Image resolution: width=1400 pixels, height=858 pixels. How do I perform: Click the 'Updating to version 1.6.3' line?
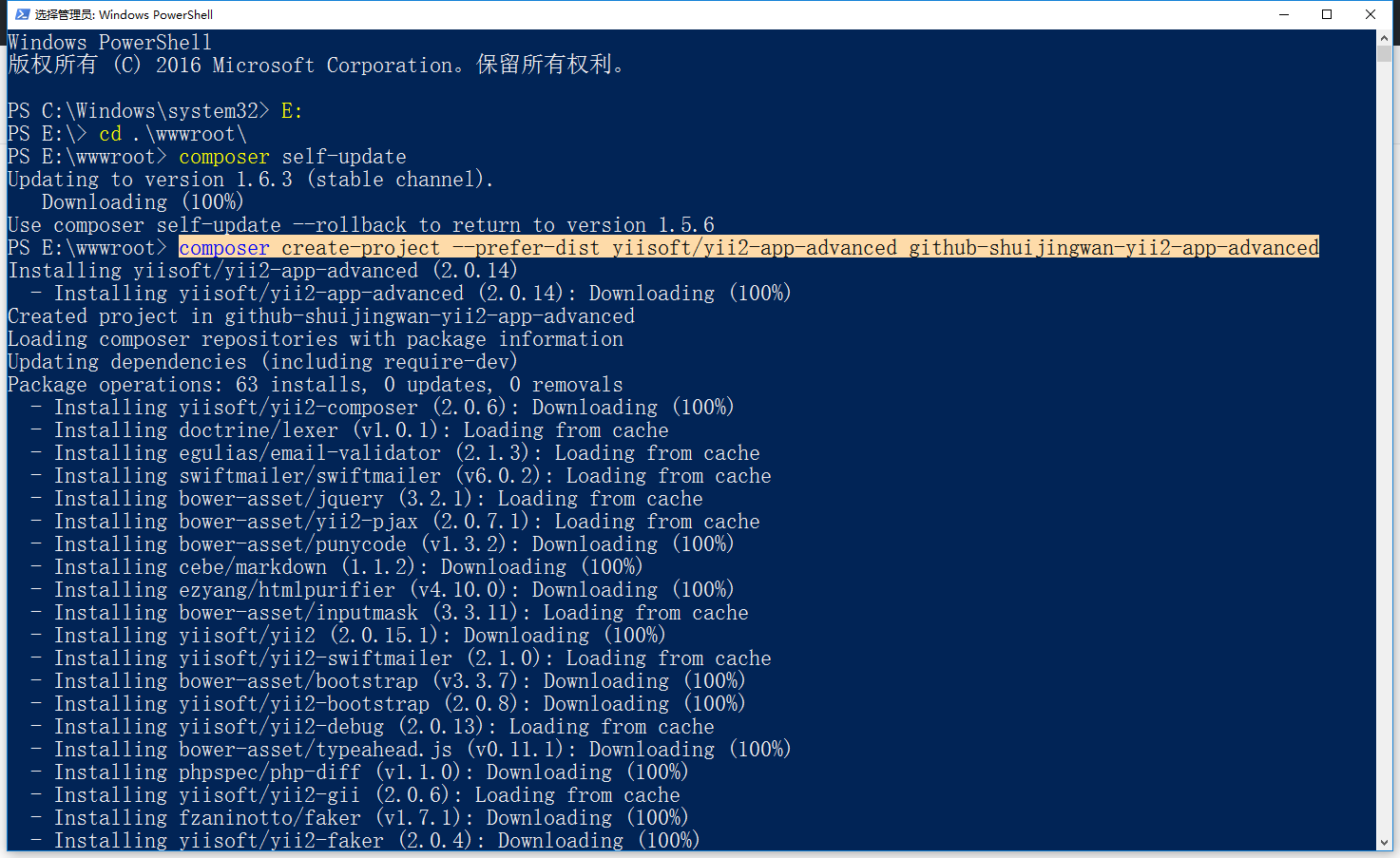point(250,180)
